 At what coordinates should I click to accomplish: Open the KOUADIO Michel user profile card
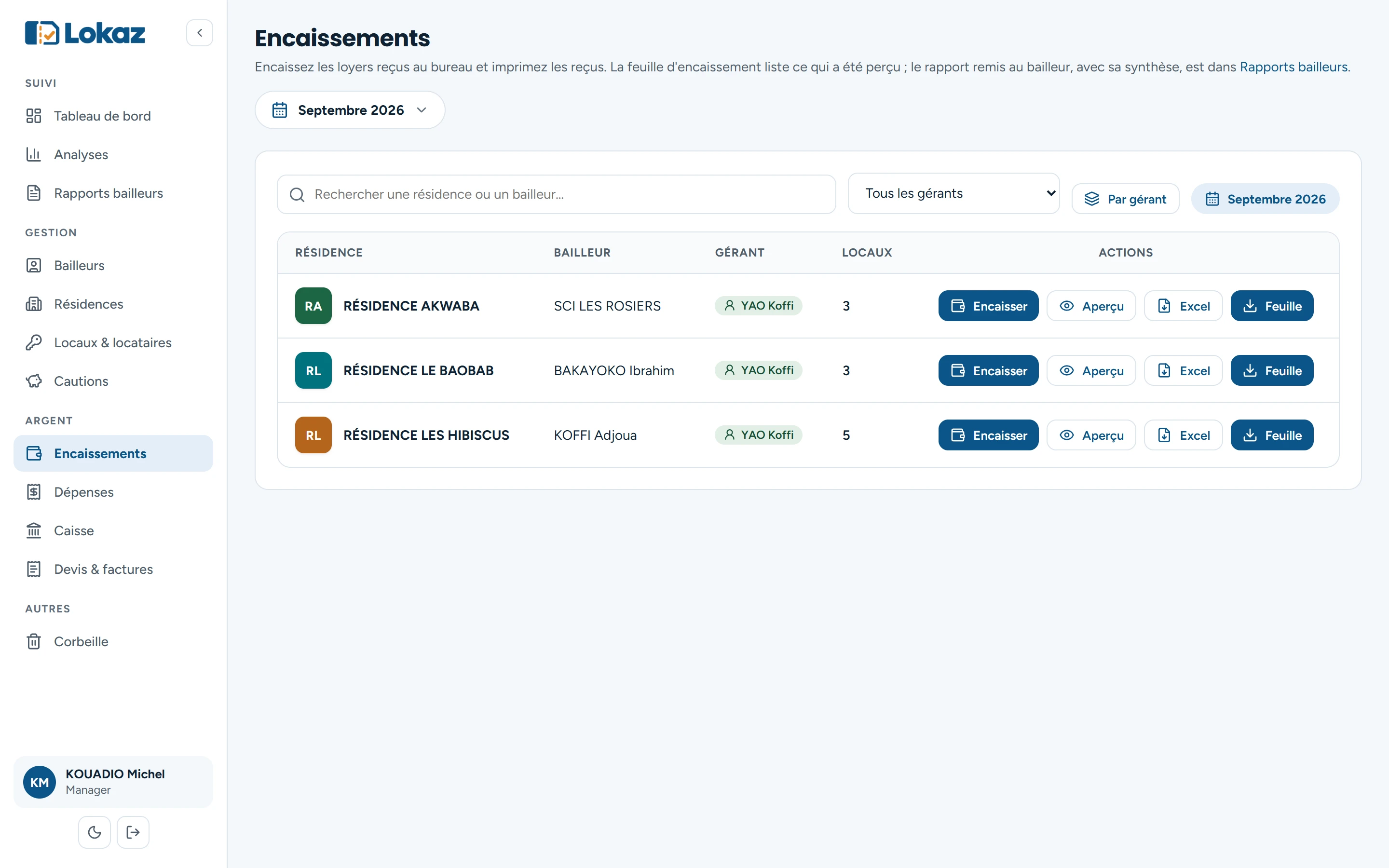(113, 782)
